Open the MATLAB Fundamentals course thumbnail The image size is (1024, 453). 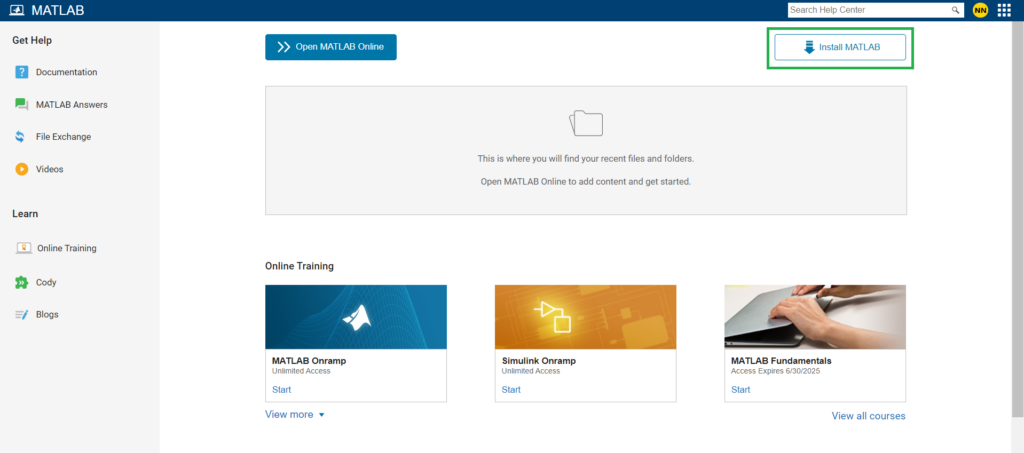click(x=815, y=317)
